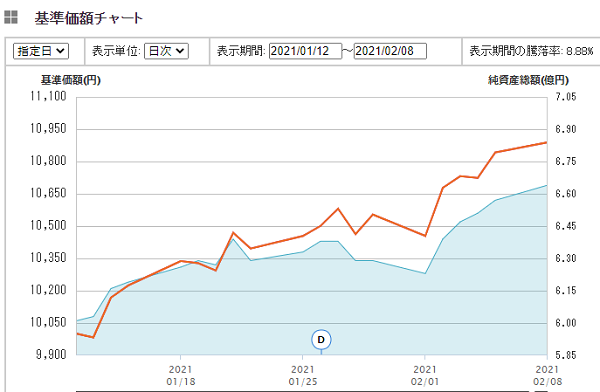Click the 2021 01/25 date label
Screen dimensions: 600x392
coord(303,376)
